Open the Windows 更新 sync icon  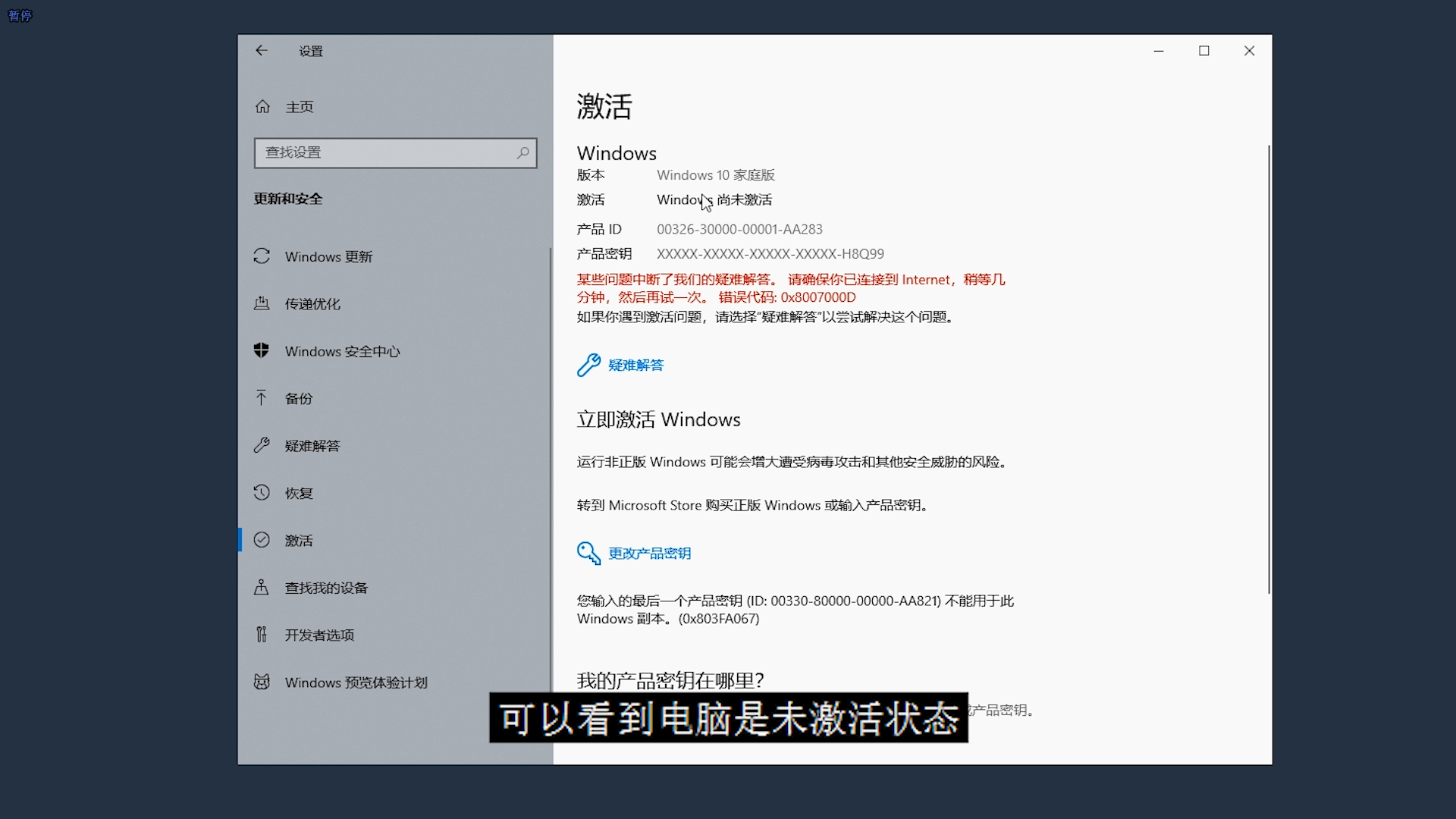[x=262, y=256]
